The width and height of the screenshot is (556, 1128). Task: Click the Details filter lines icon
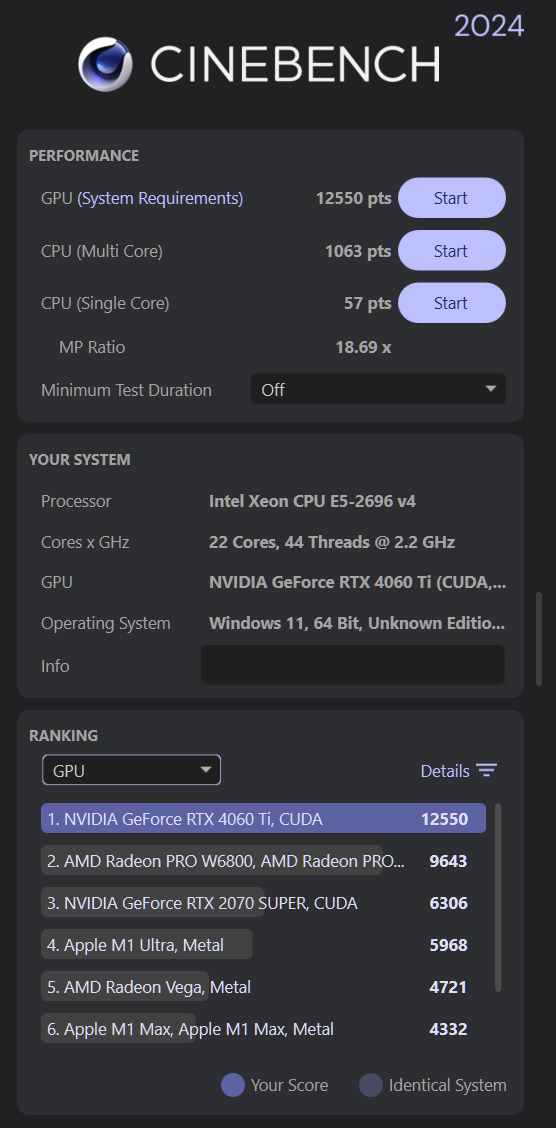(487, 770)
